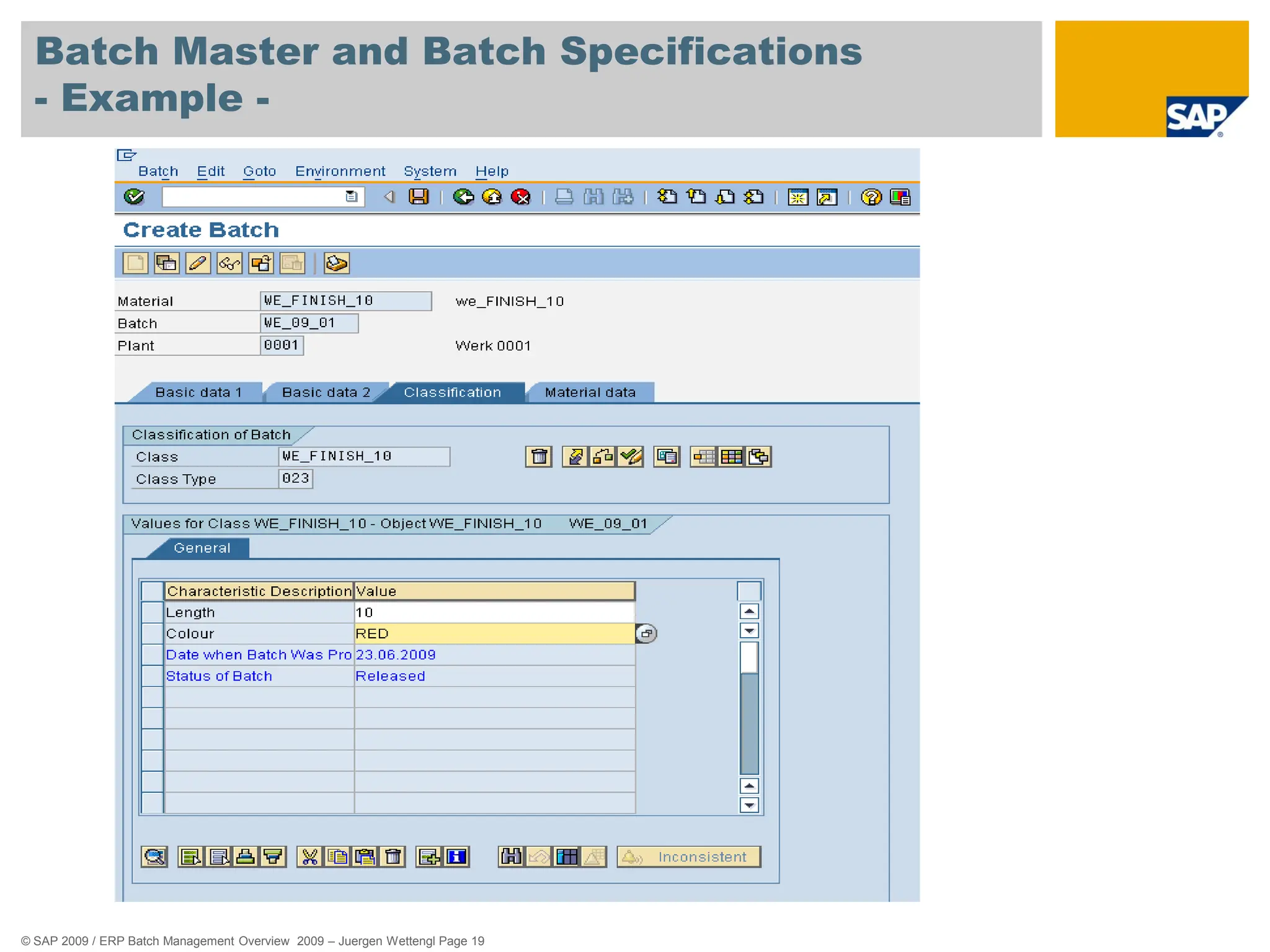Click the green Back arrow icon
The height and width of the screenshot is (952, 1270).
[463, 197]
